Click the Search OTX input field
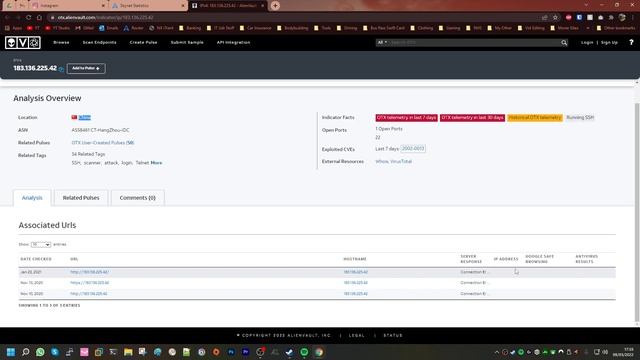640x360 pixels. pos(473,42)
